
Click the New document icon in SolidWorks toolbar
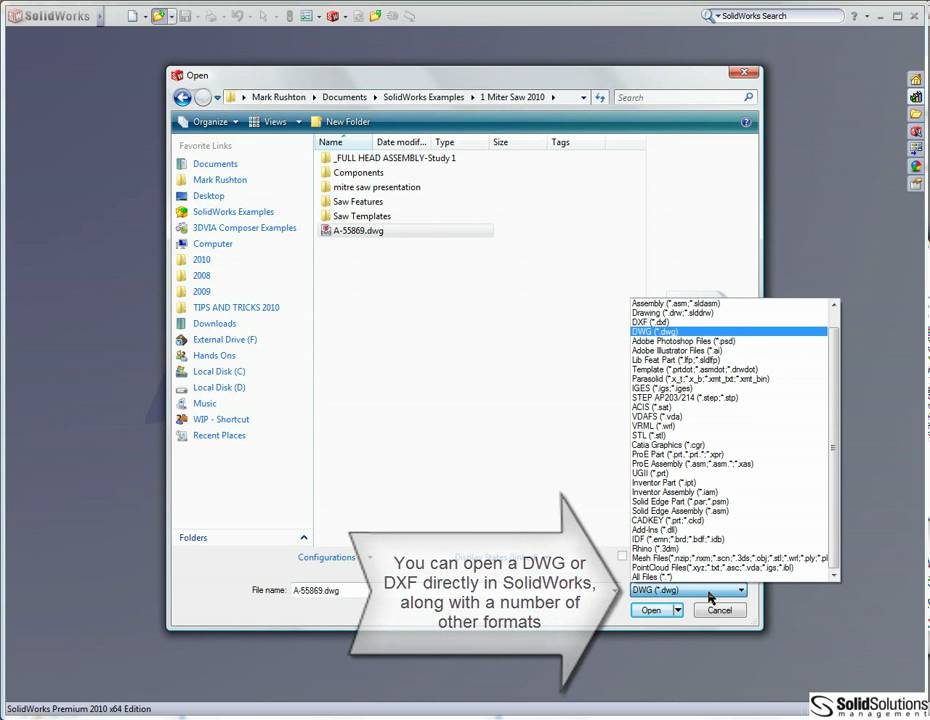(133, 16)
